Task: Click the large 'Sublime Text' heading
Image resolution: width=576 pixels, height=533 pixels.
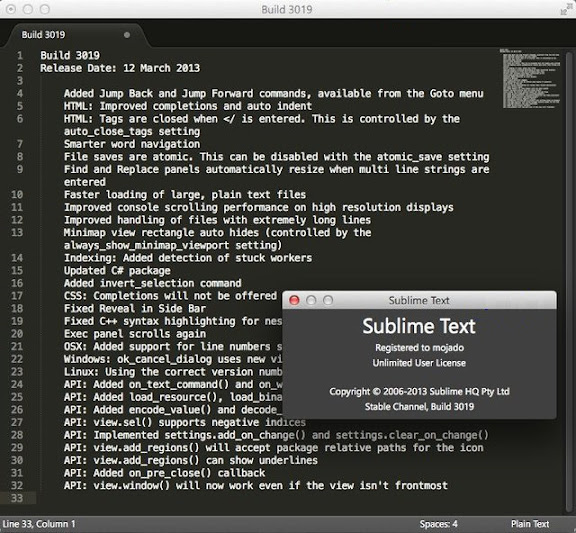Action: point(419,326)
